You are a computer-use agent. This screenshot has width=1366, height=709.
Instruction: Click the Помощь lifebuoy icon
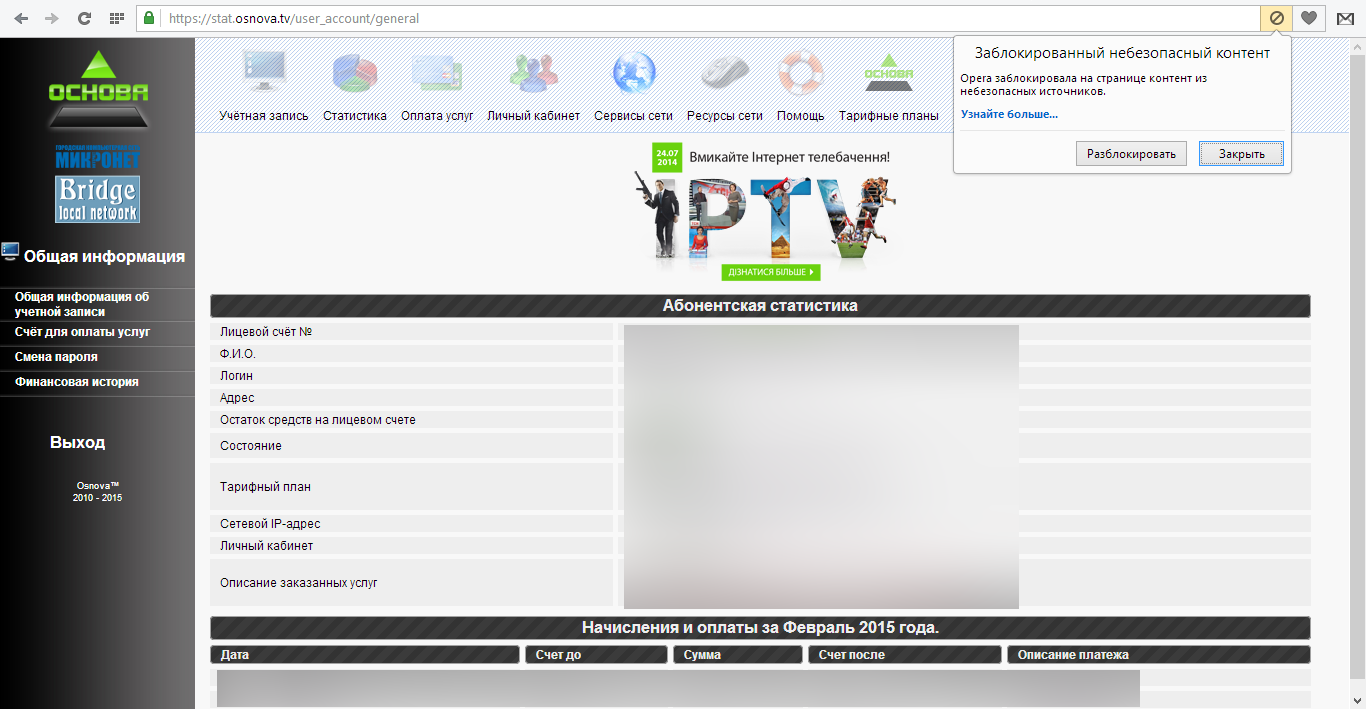800,73
